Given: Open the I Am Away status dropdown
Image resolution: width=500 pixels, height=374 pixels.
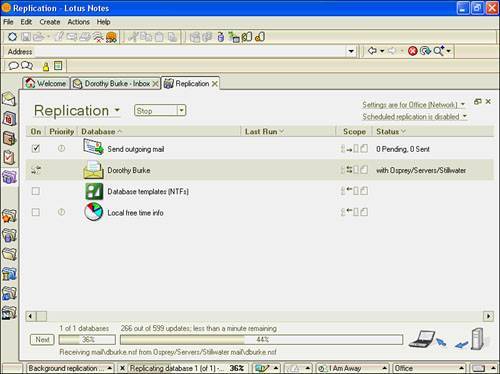Looking at the screenshot, I should coord(352,368).
